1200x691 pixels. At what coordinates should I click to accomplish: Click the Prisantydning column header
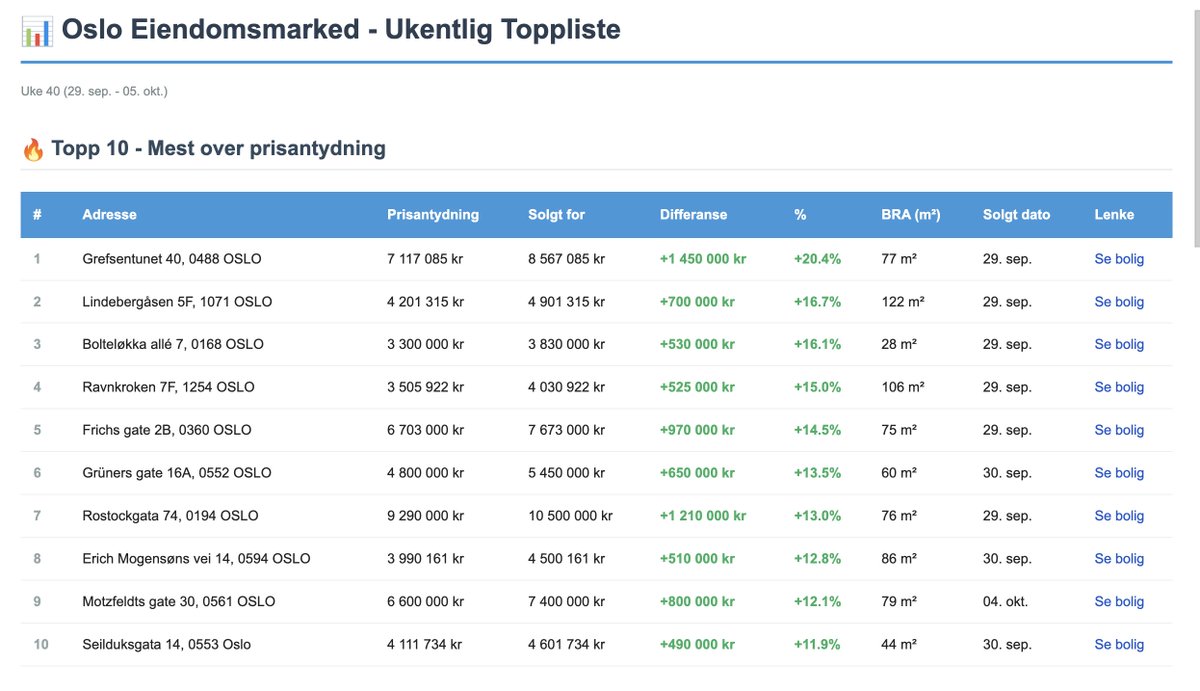[x=433, y=215]
